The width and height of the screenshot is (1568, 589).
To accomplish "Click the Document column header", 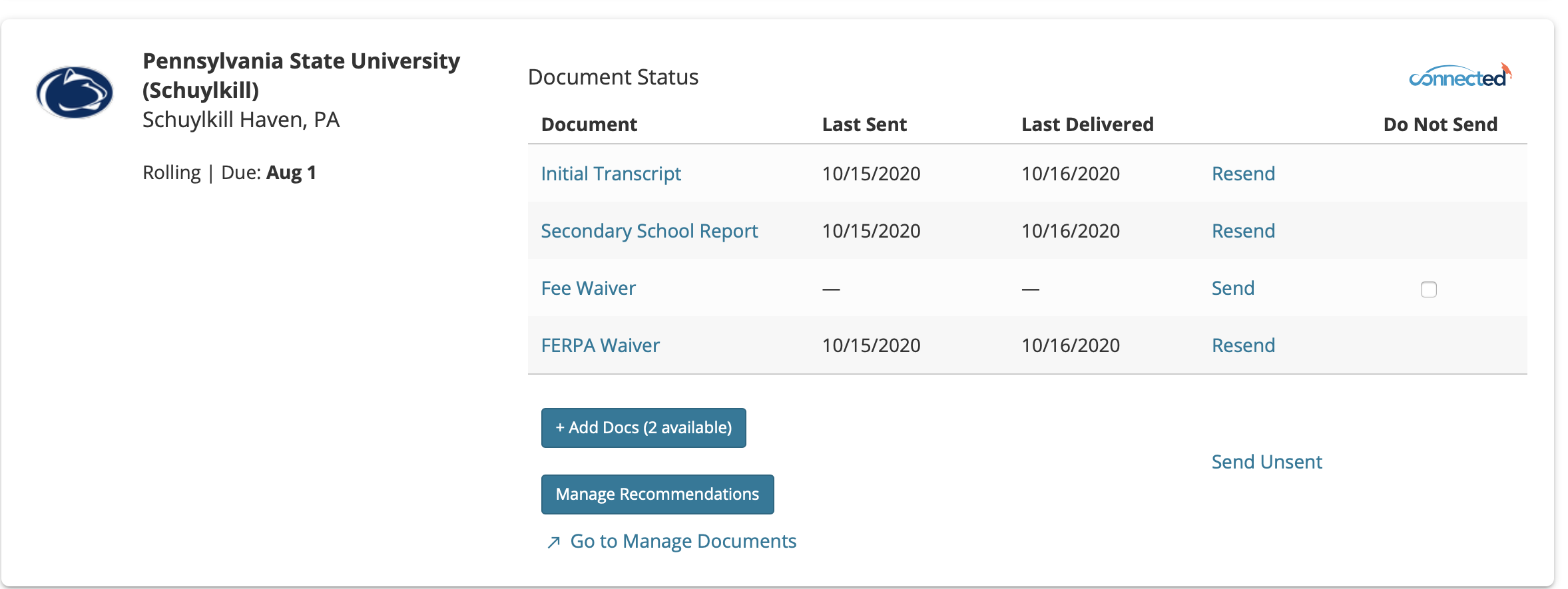I will (589, 124).
